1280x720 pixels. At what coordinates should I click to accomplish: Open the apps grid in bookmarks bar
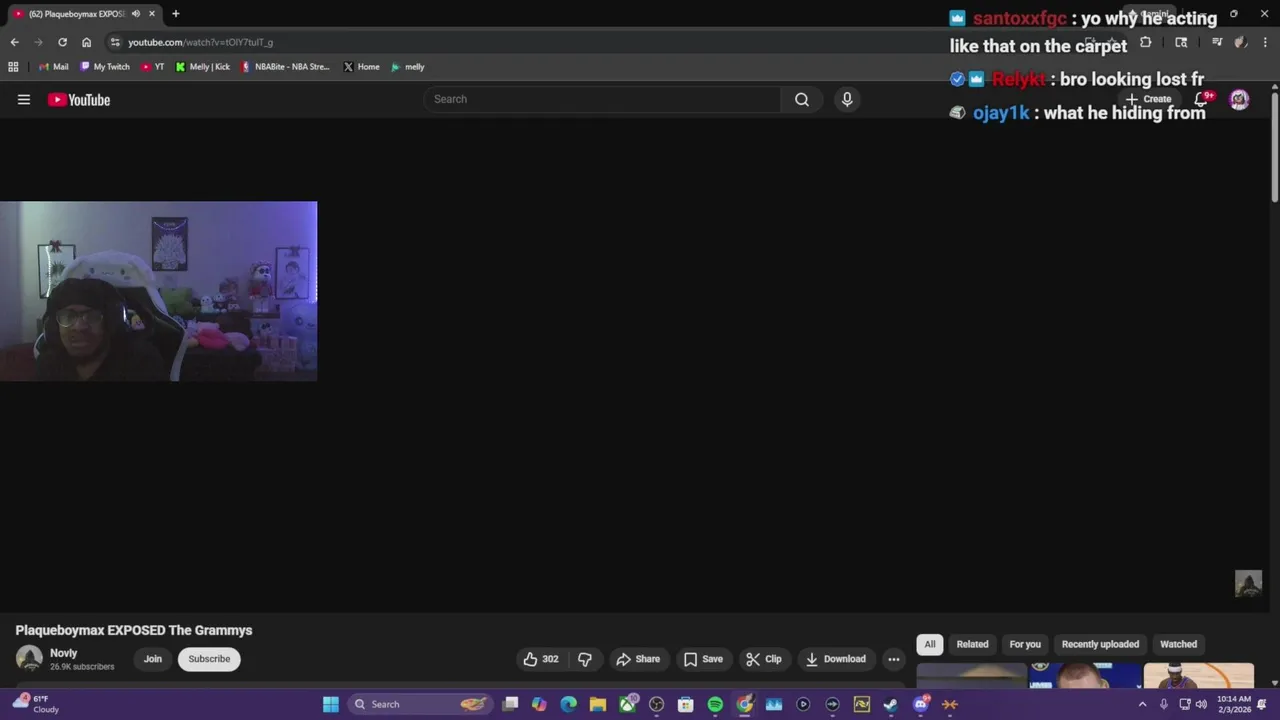tap(13, 67)
